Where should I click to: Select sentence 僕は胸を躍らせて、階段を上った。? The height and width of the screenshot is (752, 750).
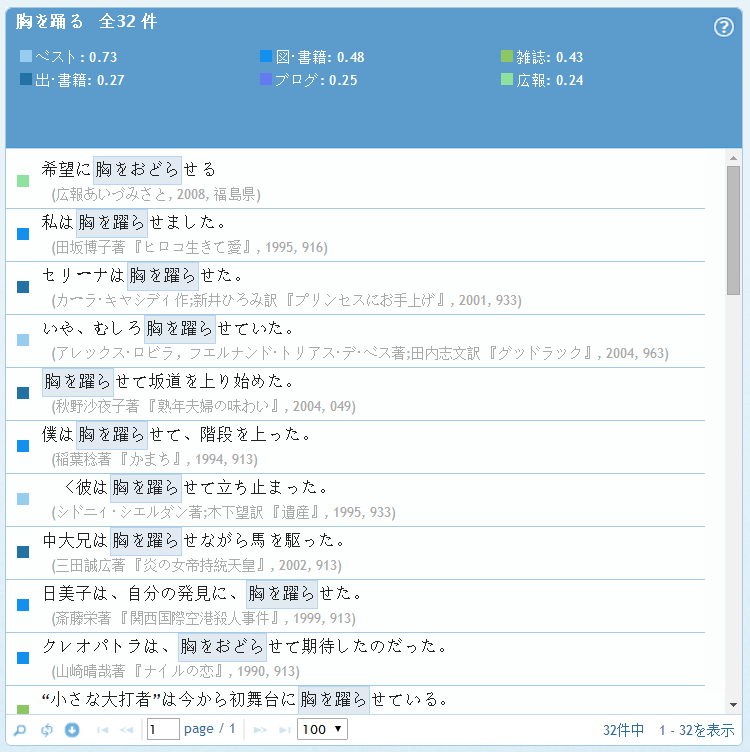tap(176, 434)
